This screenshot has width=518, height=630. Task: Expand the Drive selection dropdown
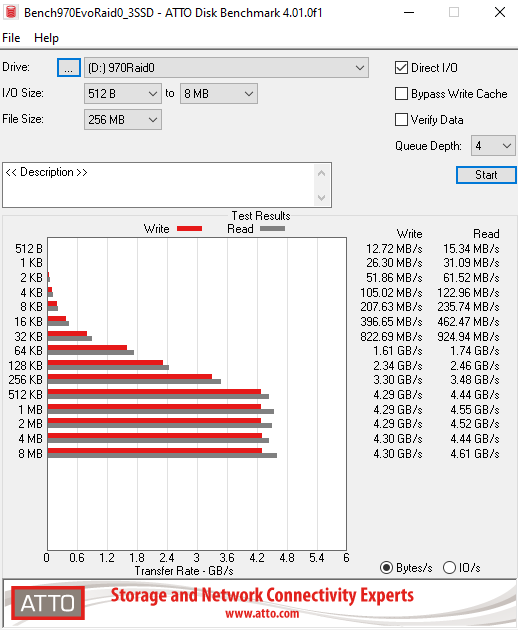[x=226, y=68]
